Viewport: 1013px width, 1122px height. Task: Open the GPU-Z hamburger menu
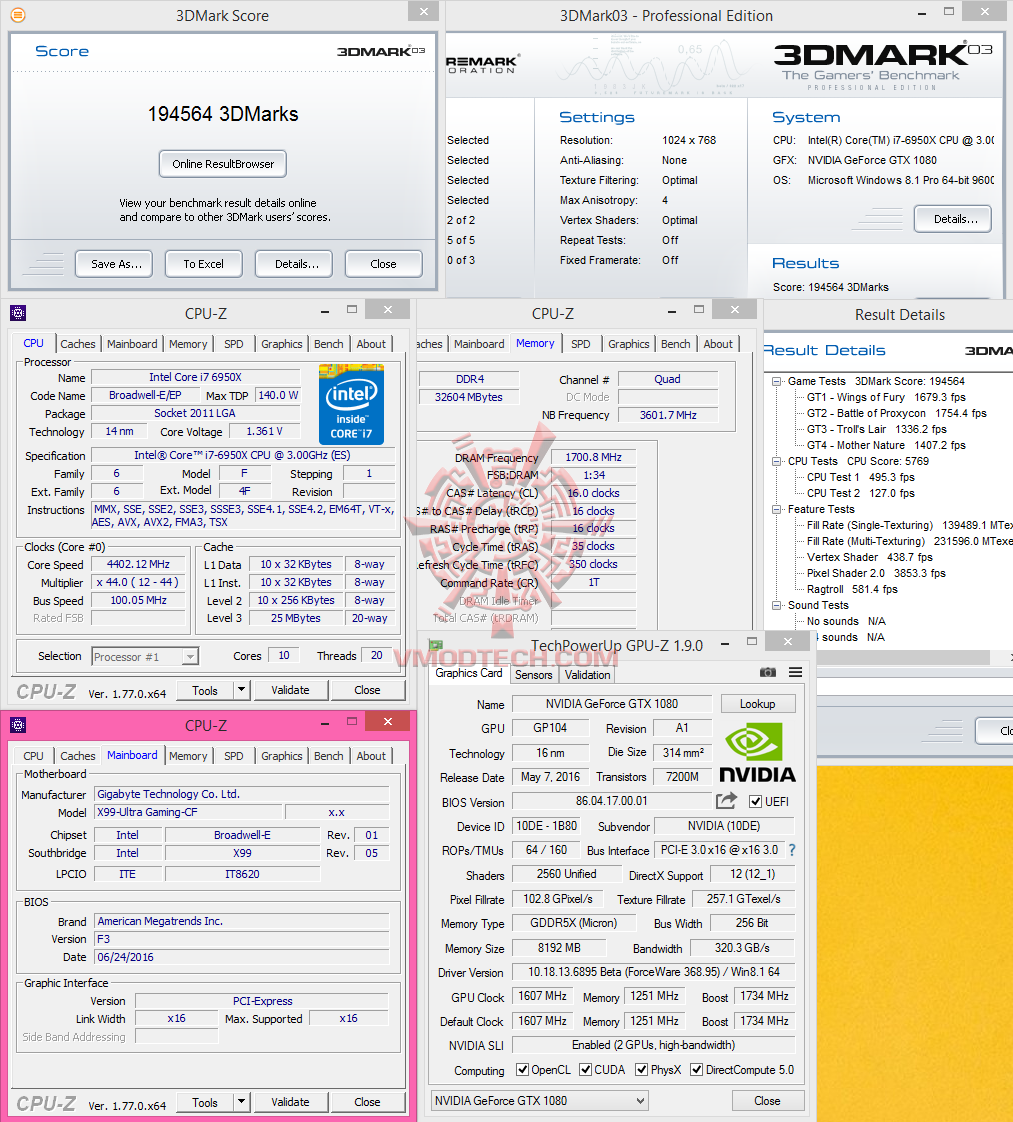796,672
